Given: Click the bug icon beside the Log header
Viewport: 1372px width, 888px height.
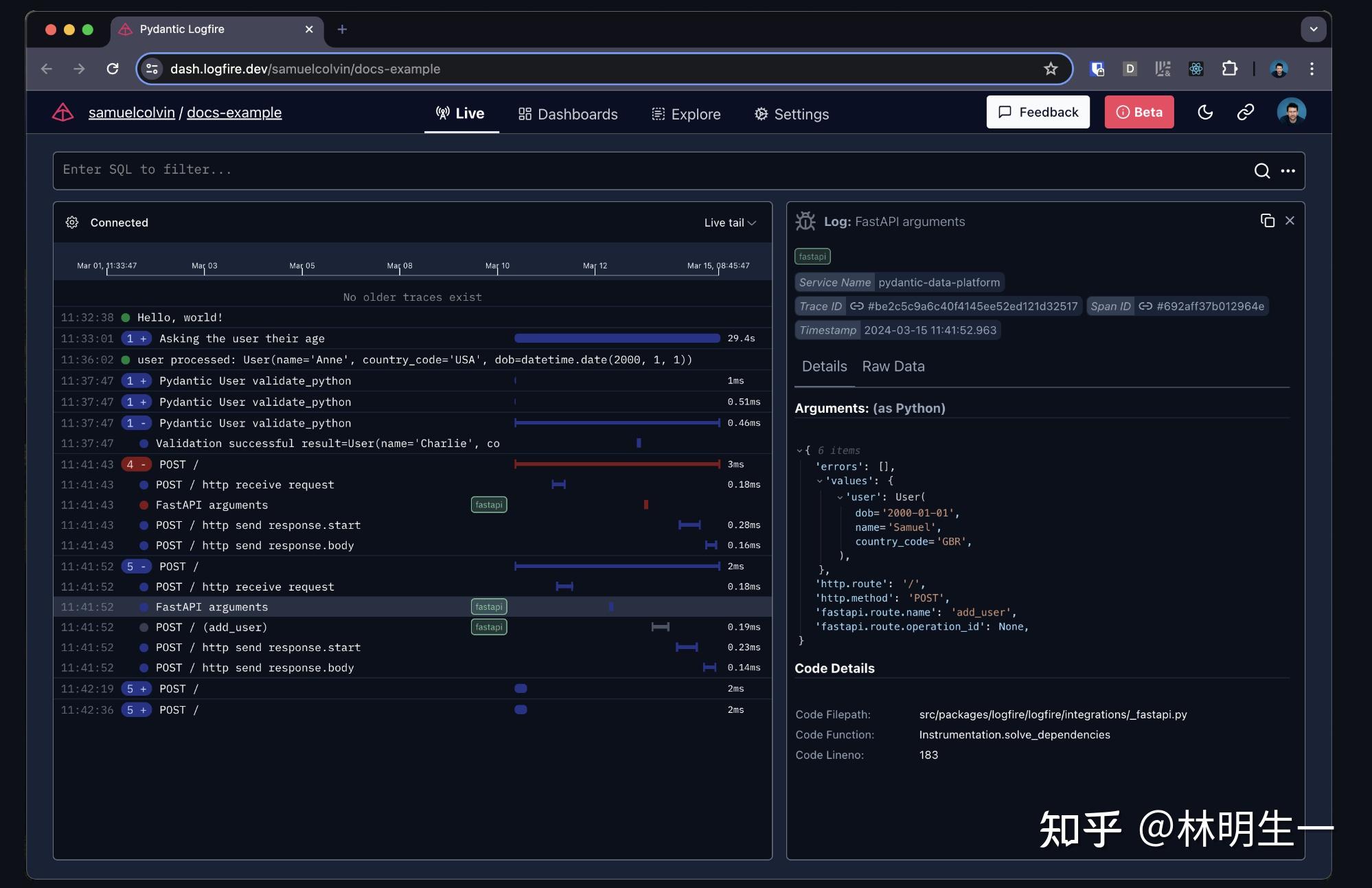Looking at the screenshot, I should (x=805, y=220).
